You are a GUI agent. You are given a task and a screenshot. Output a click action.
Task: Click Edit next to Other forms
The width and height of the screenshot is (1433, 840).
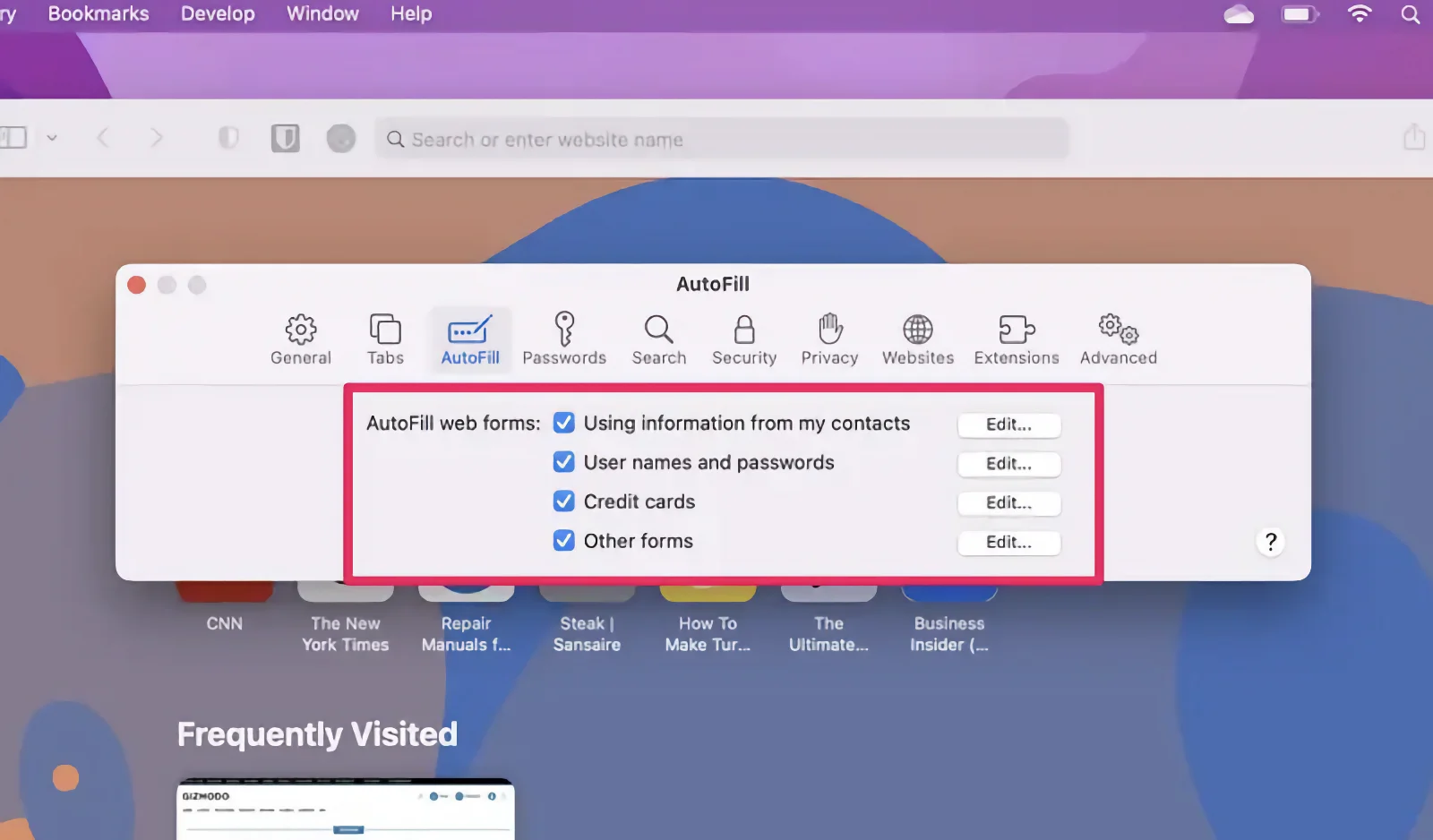coord(1009,543)
